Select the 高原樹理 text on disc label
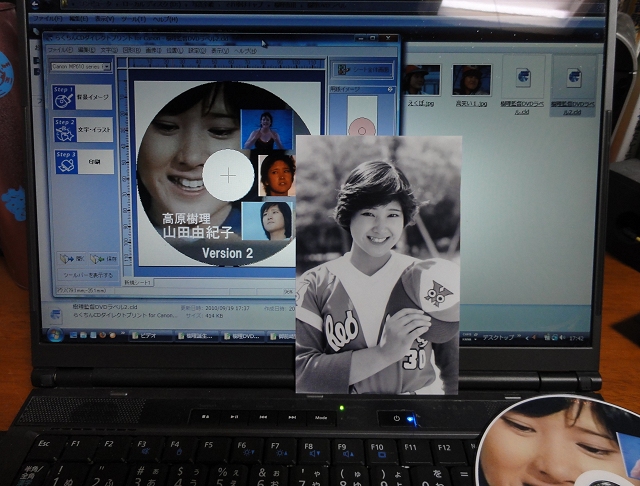640x486 pixels. click(186, 219)
